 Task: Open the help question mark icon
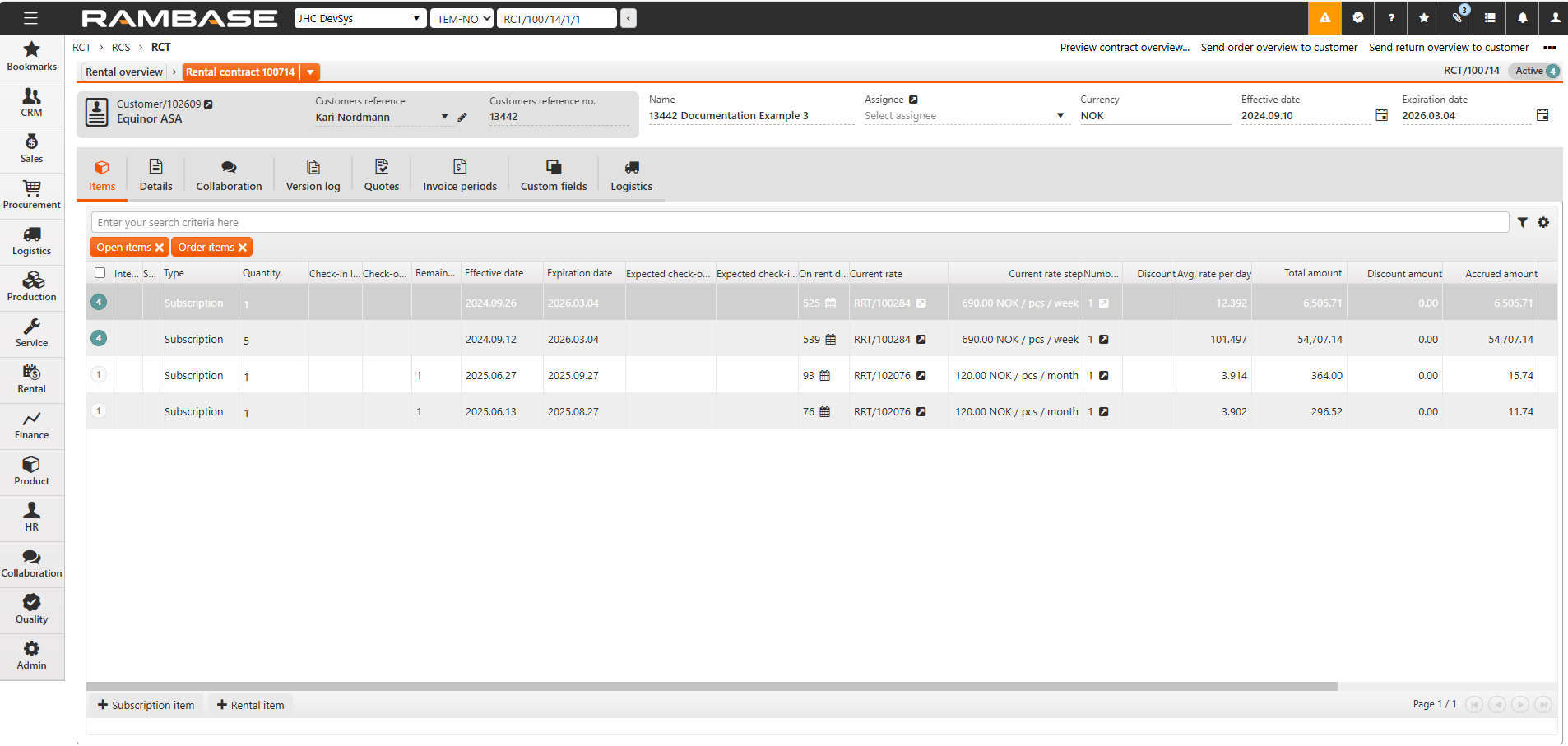click(1391, 17)
